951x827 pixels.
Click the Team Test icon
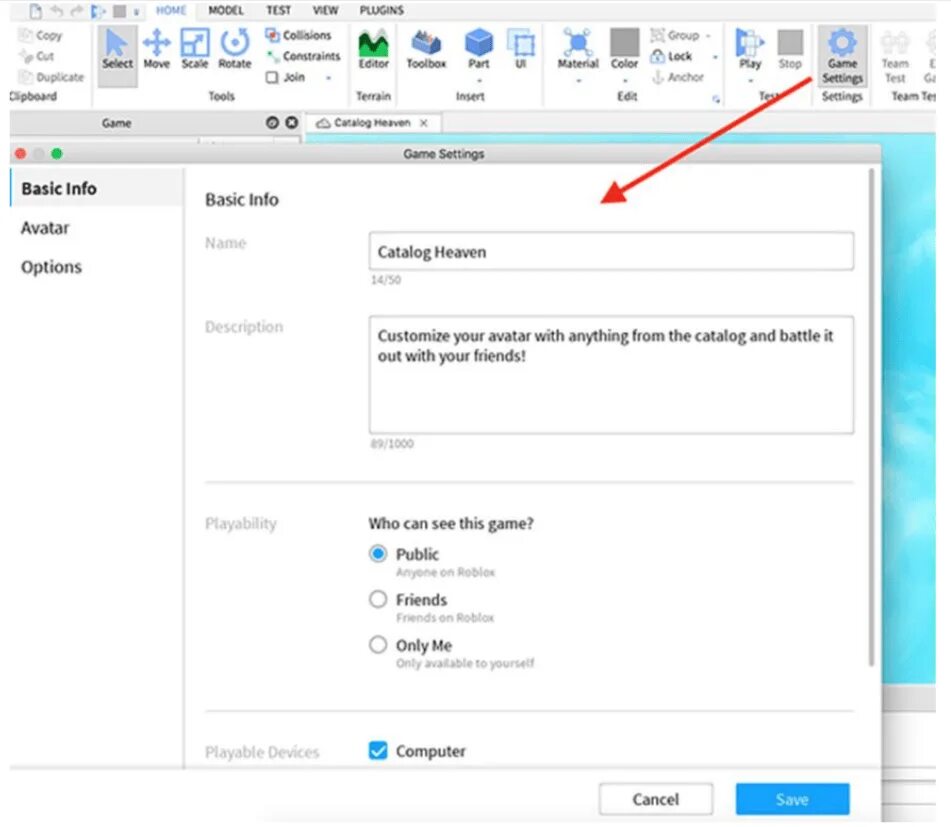(895, 57)
